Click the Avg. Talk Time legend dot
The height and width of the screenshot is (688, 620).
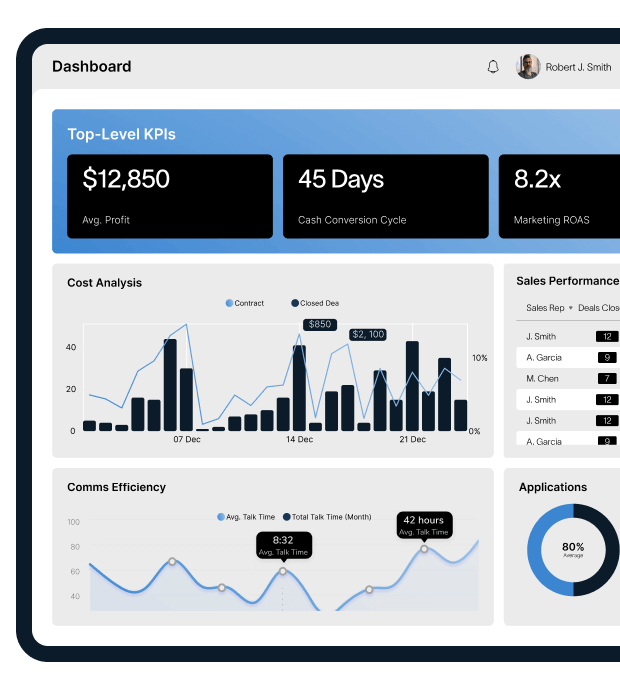(221, 517)
